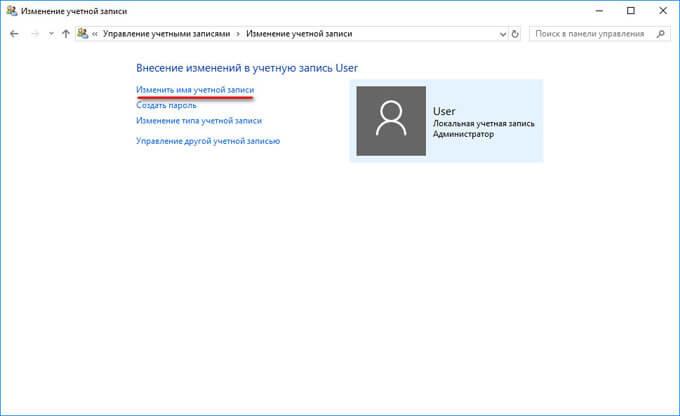Close the account window
The image size is (680, 416).
tap(663, 11)
